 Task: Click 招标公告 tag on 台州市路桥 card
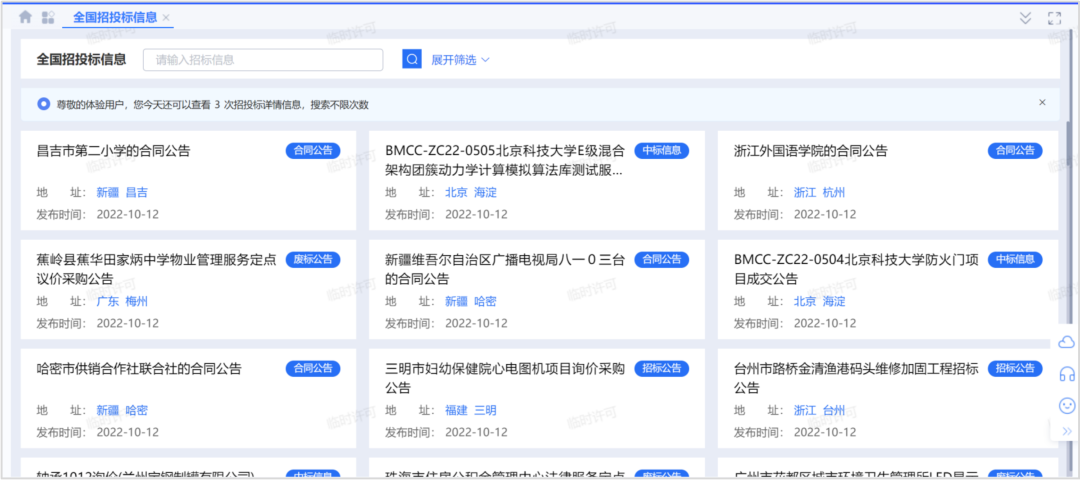coord(1015,368)
